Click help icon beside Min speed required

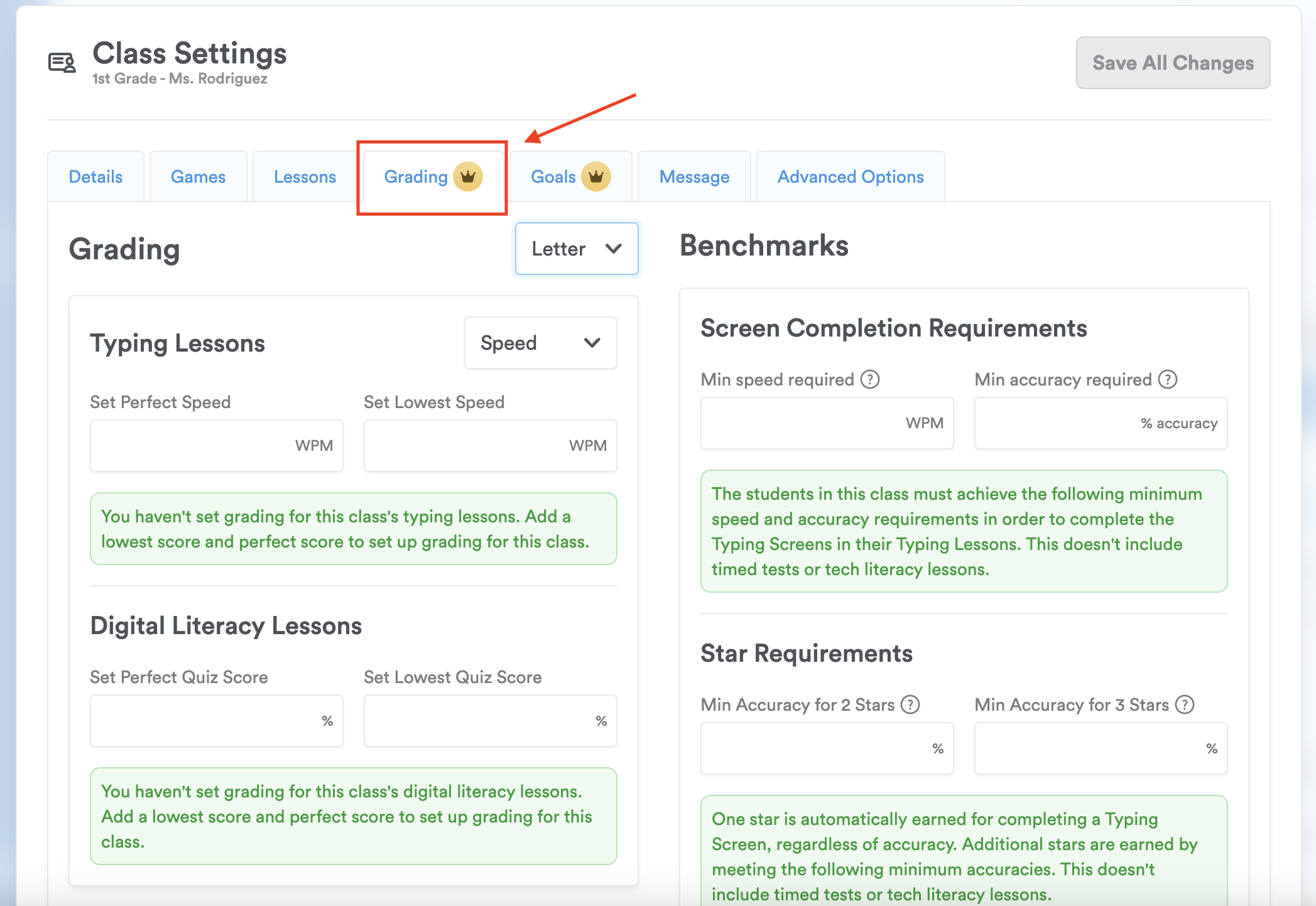tap(870, 379)
